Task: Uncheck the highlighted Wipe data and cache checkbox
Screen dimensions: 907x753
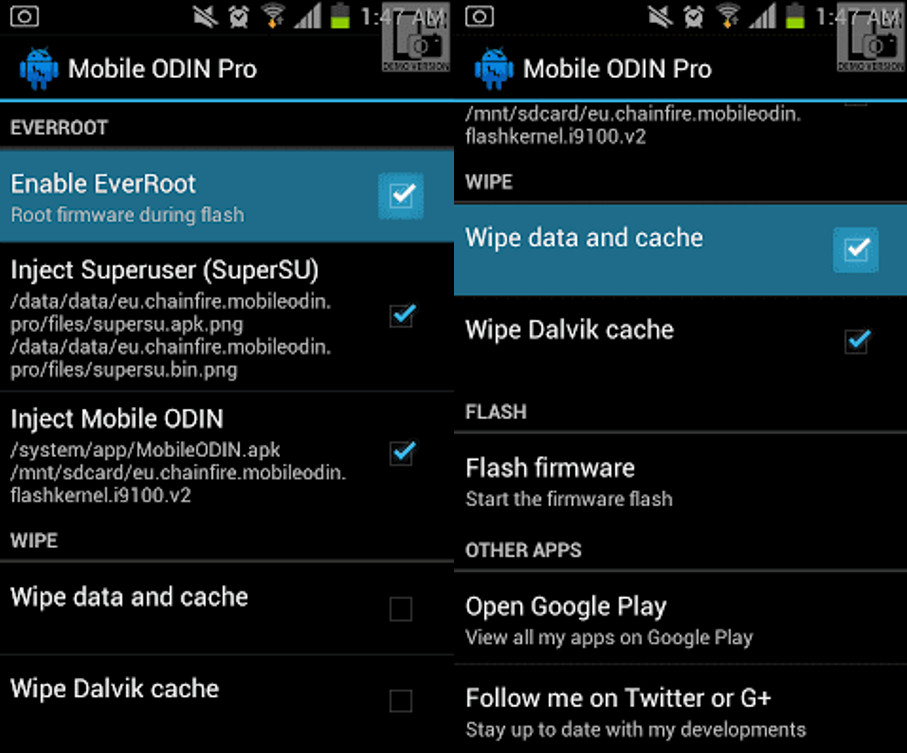Action: 856,250
